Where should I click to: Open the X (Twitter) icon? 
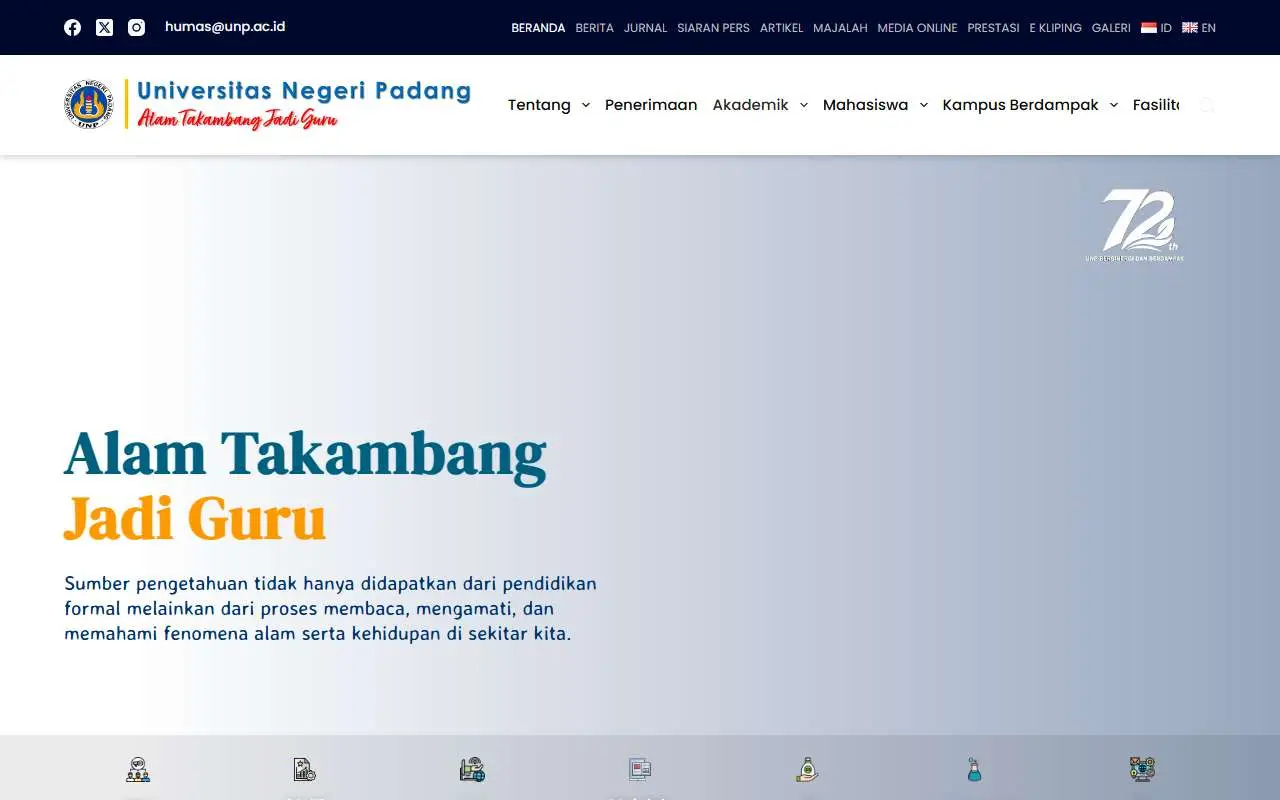coord(104,27)
